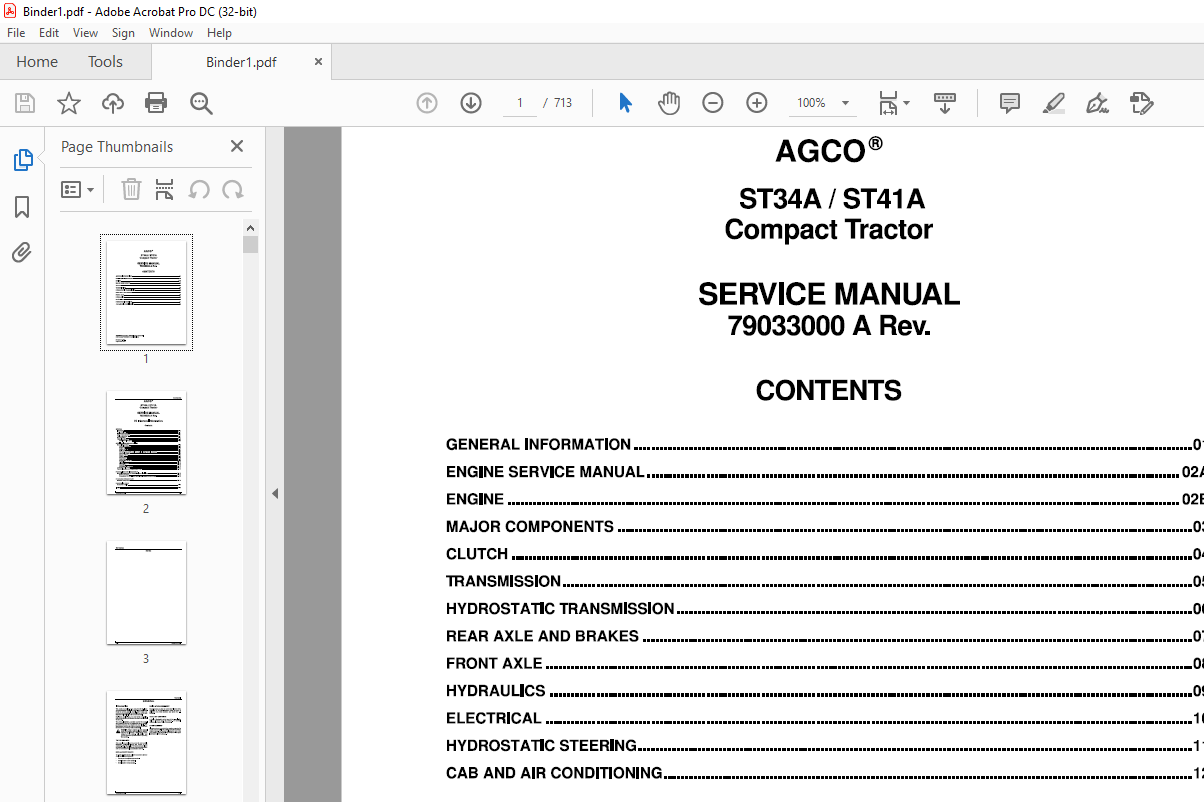Activate the Hand pan tool
This screenshot has width=1204, height=802.
point(669,103)
